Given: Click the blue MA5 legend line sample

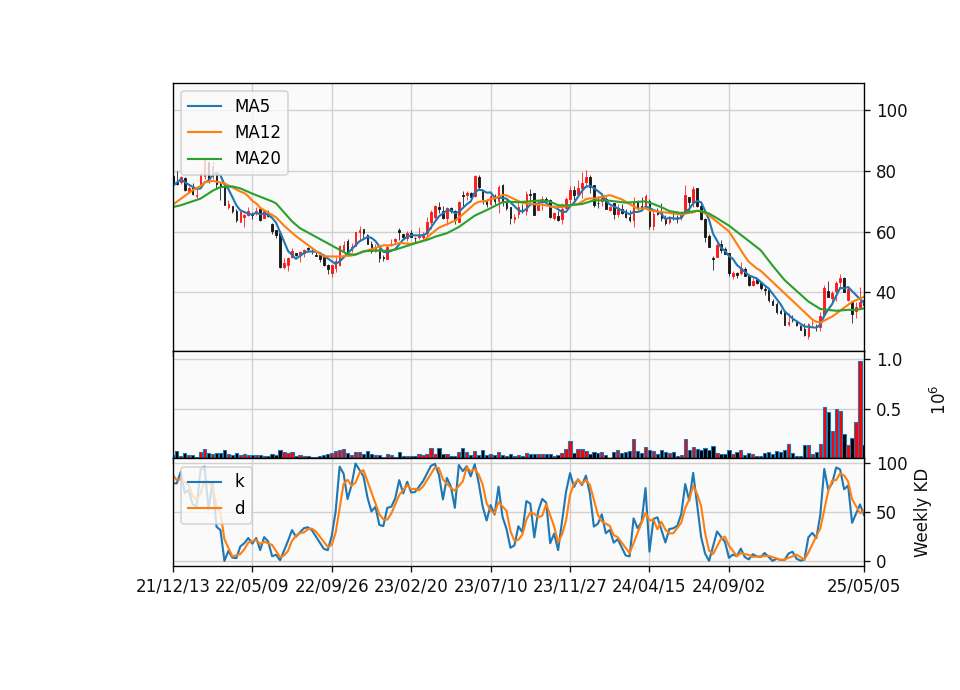Looking at the screenshot, I should (x=204, y=106).
